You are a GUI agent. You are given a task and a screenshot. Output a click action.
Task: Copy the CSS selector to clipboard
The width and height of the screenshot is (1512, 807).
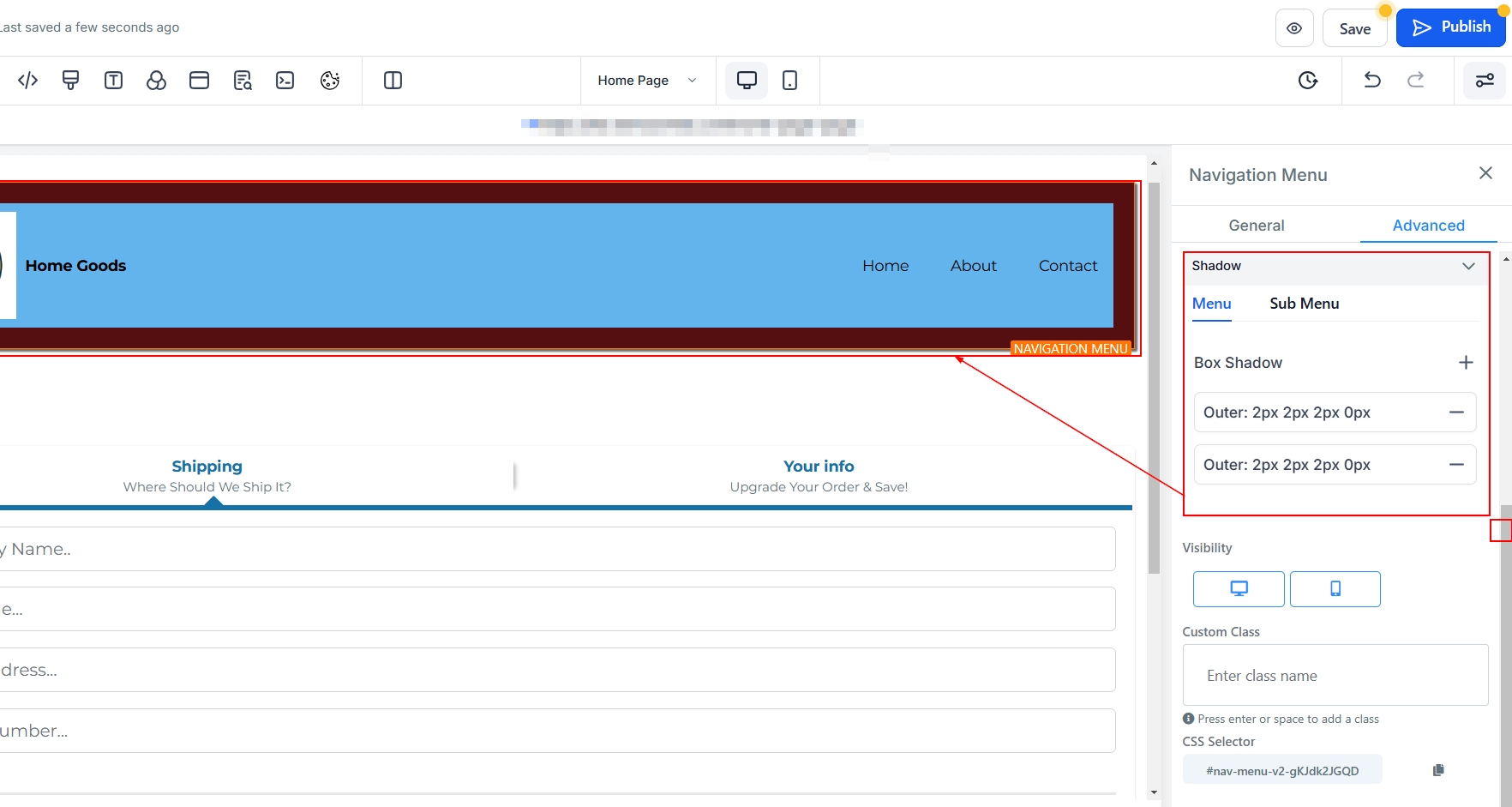[x=1438, y=770]
